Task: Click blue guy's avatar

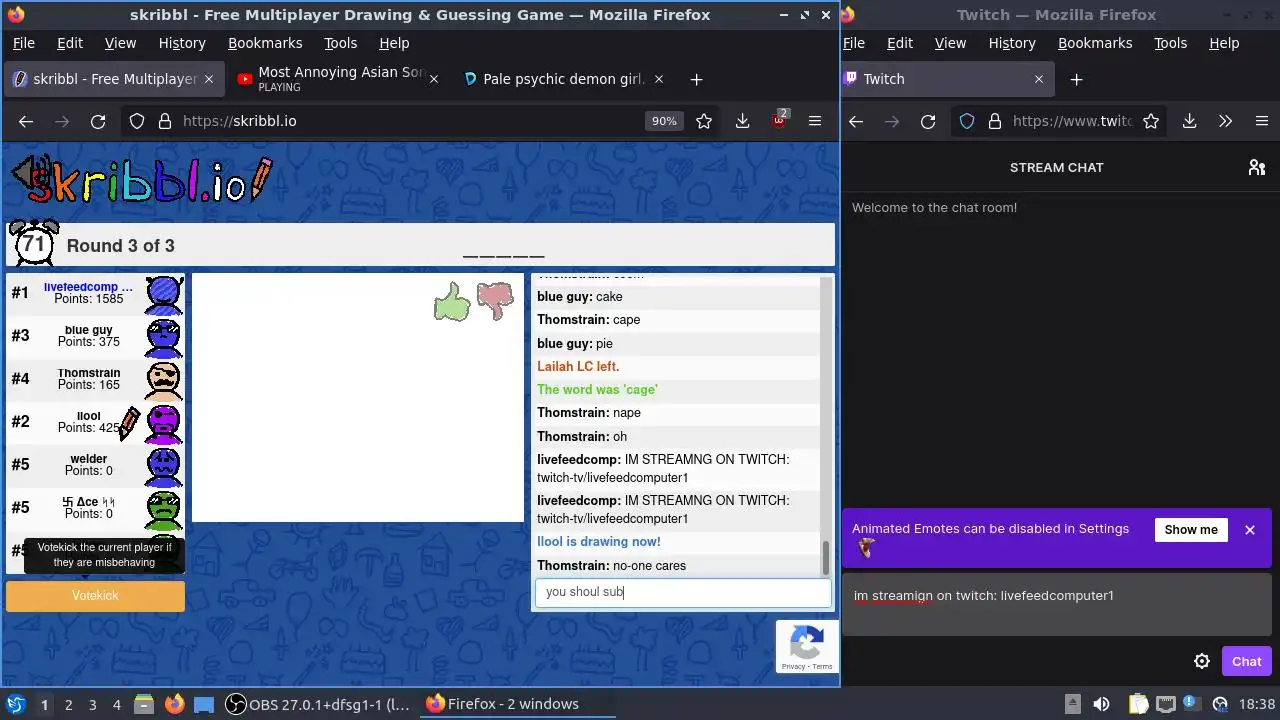Action: coord(164,336)
